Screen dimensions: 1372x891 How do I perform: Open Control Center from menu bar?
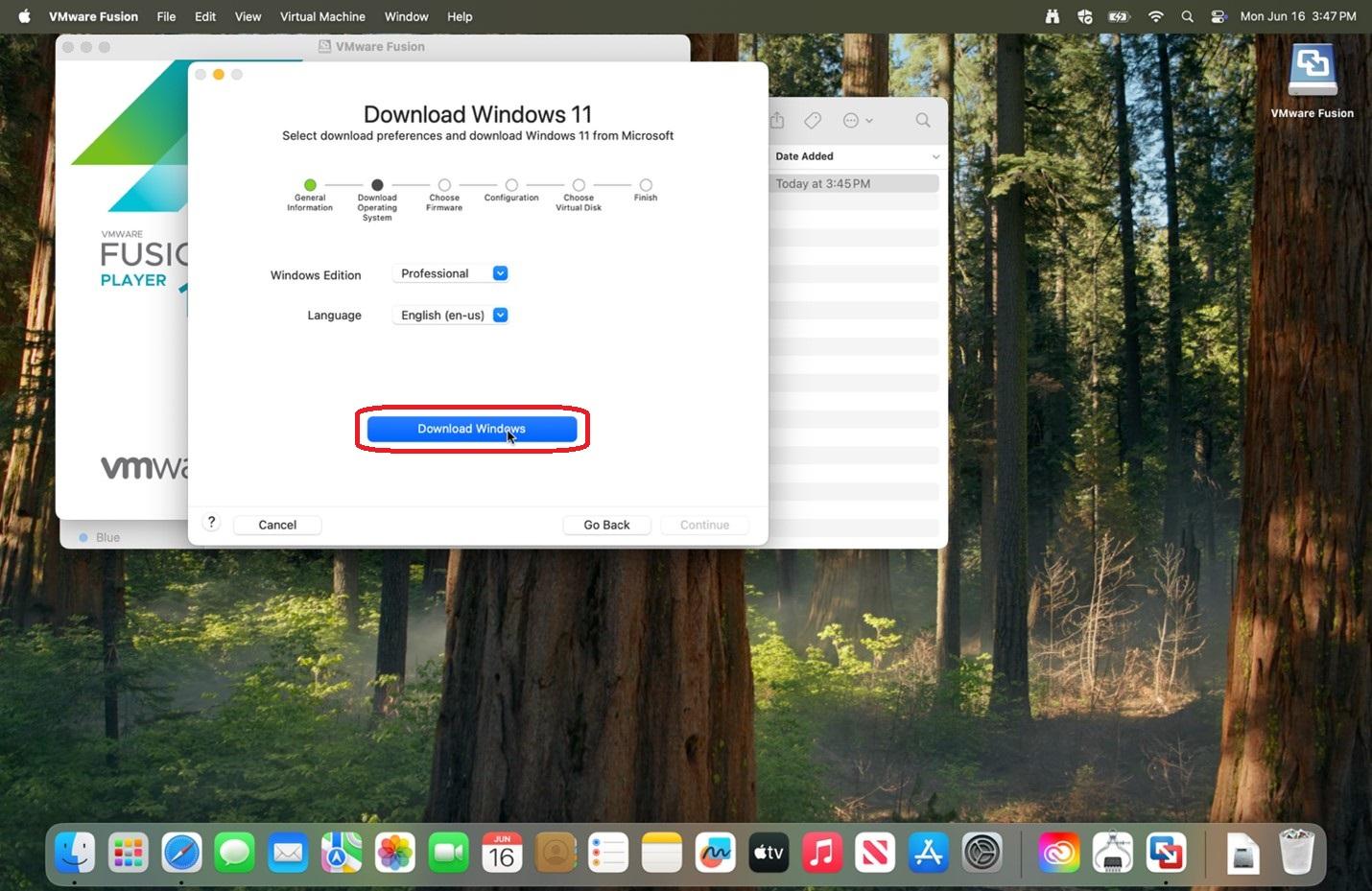tap(1218, 16)
